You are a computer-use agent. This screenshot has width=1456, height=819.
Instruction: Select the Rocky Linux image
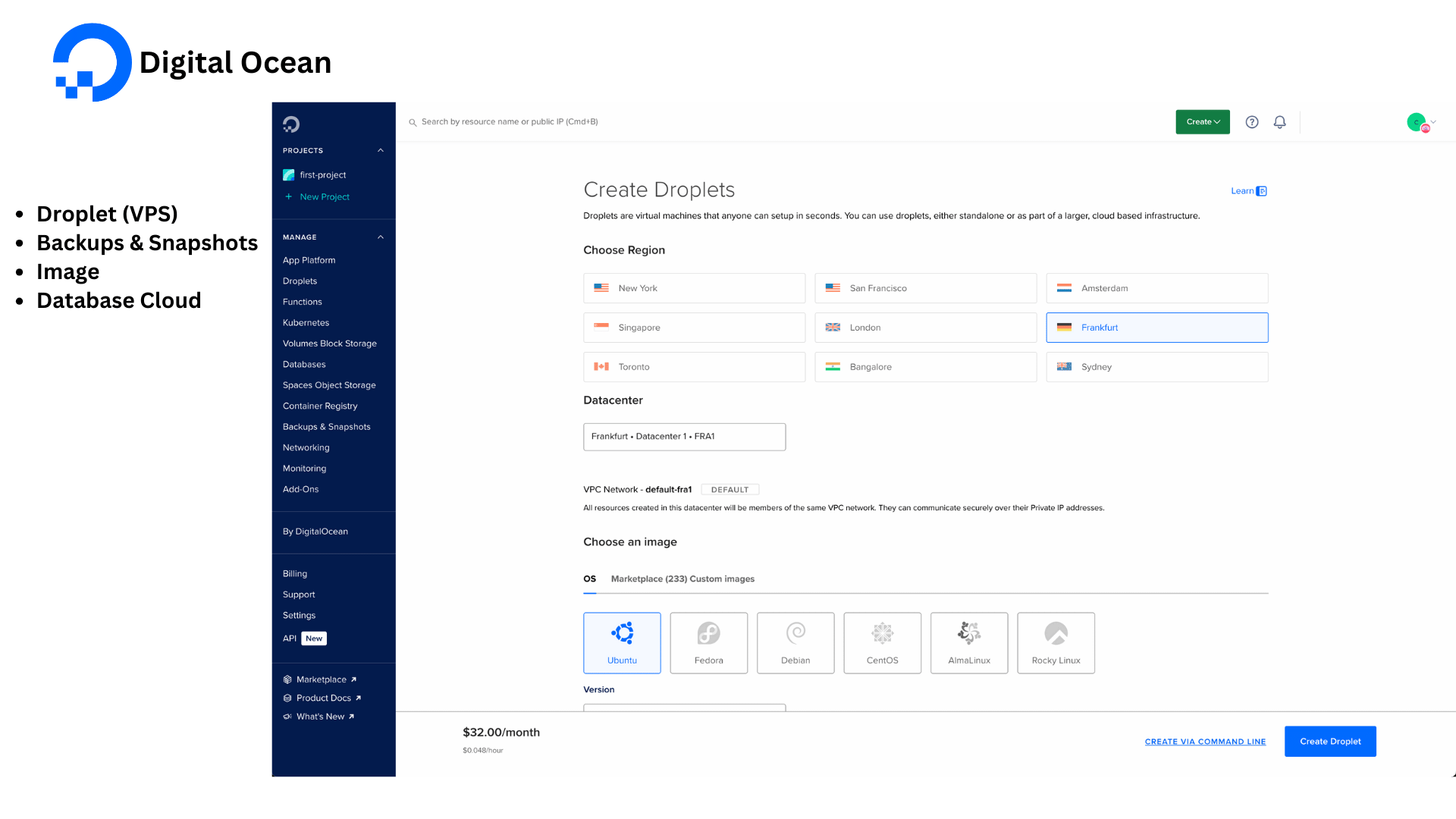click(x=1056, y=642)
